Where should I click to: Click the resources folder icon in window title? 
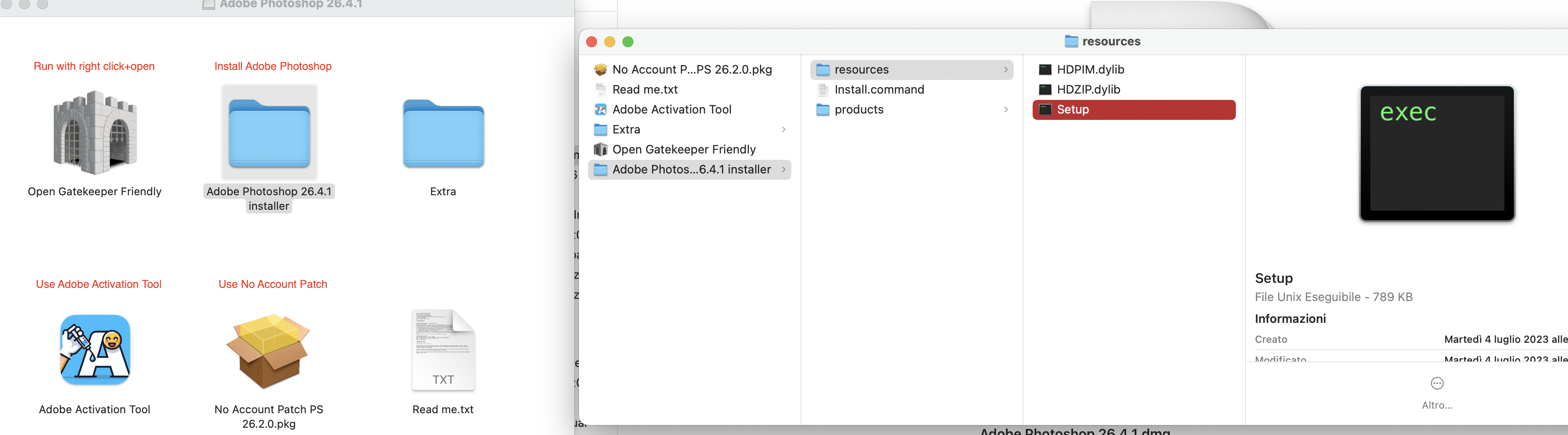(x=1071, y=41)
